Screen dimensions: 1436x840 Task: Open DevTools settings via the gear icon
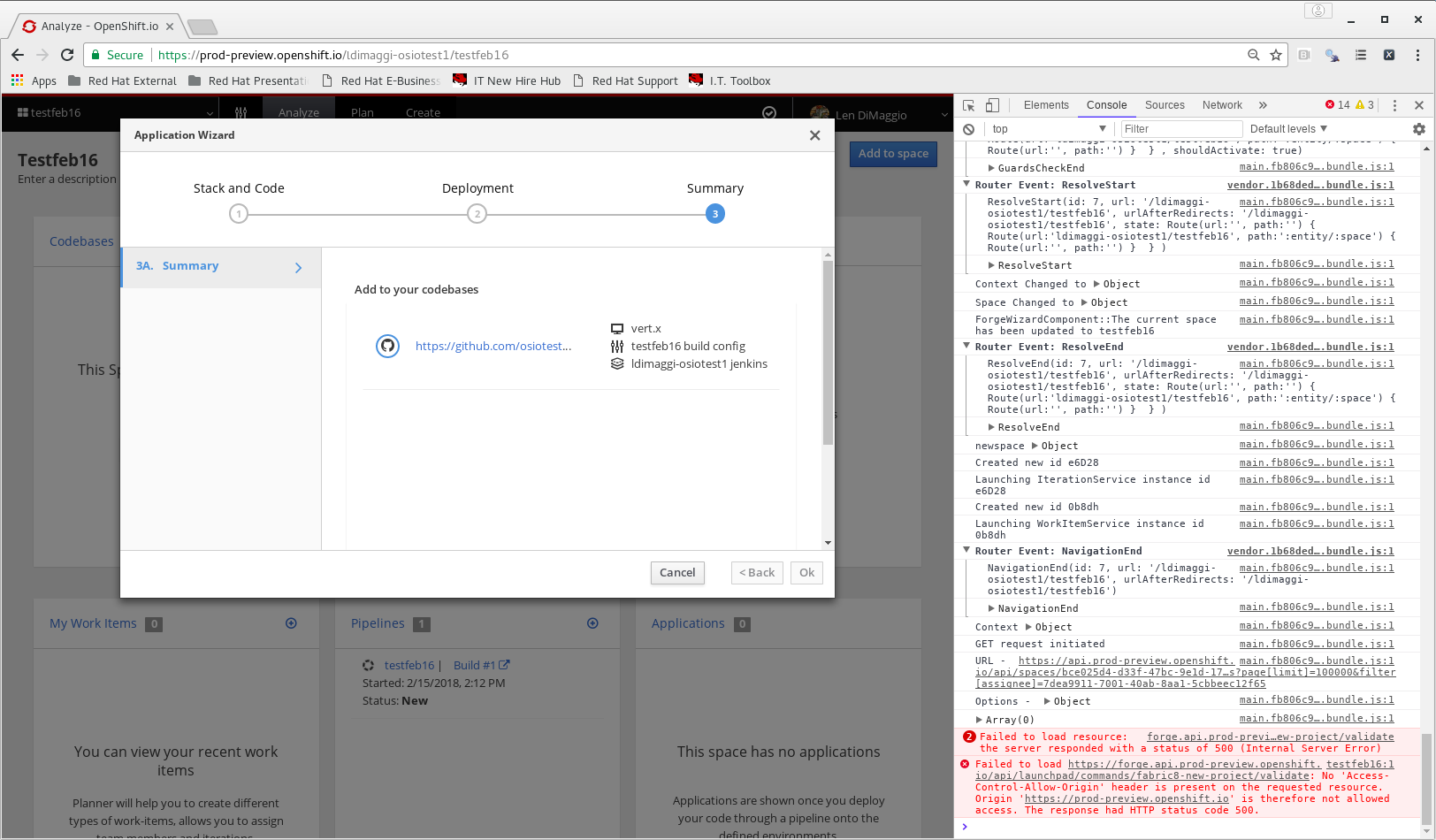1418,128
